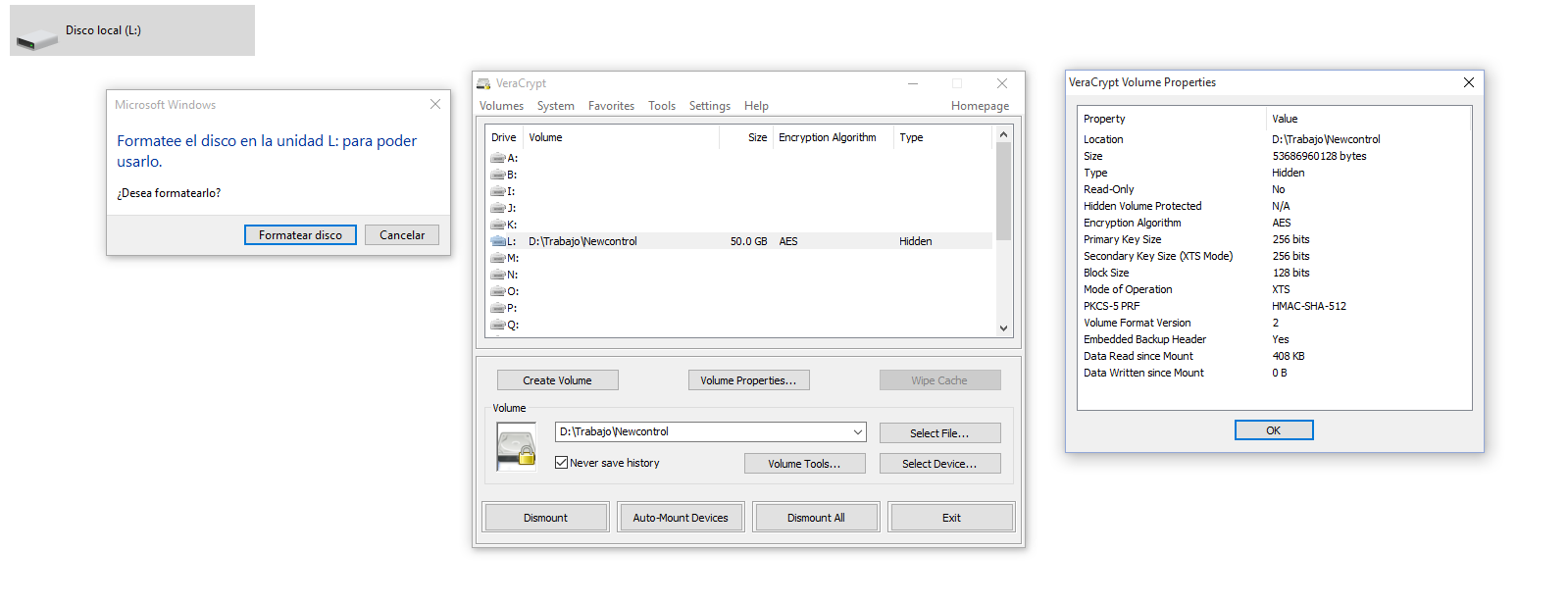The image size is (1568, 604).
Task: Click the Exit button in VeraCrypt
Action: (x=951, y=518)
